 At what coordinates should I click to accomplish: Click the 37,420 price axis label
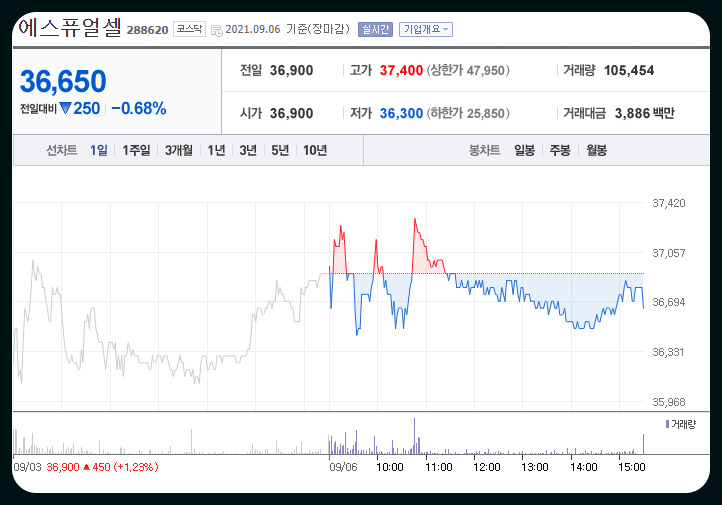coord(669,203)
